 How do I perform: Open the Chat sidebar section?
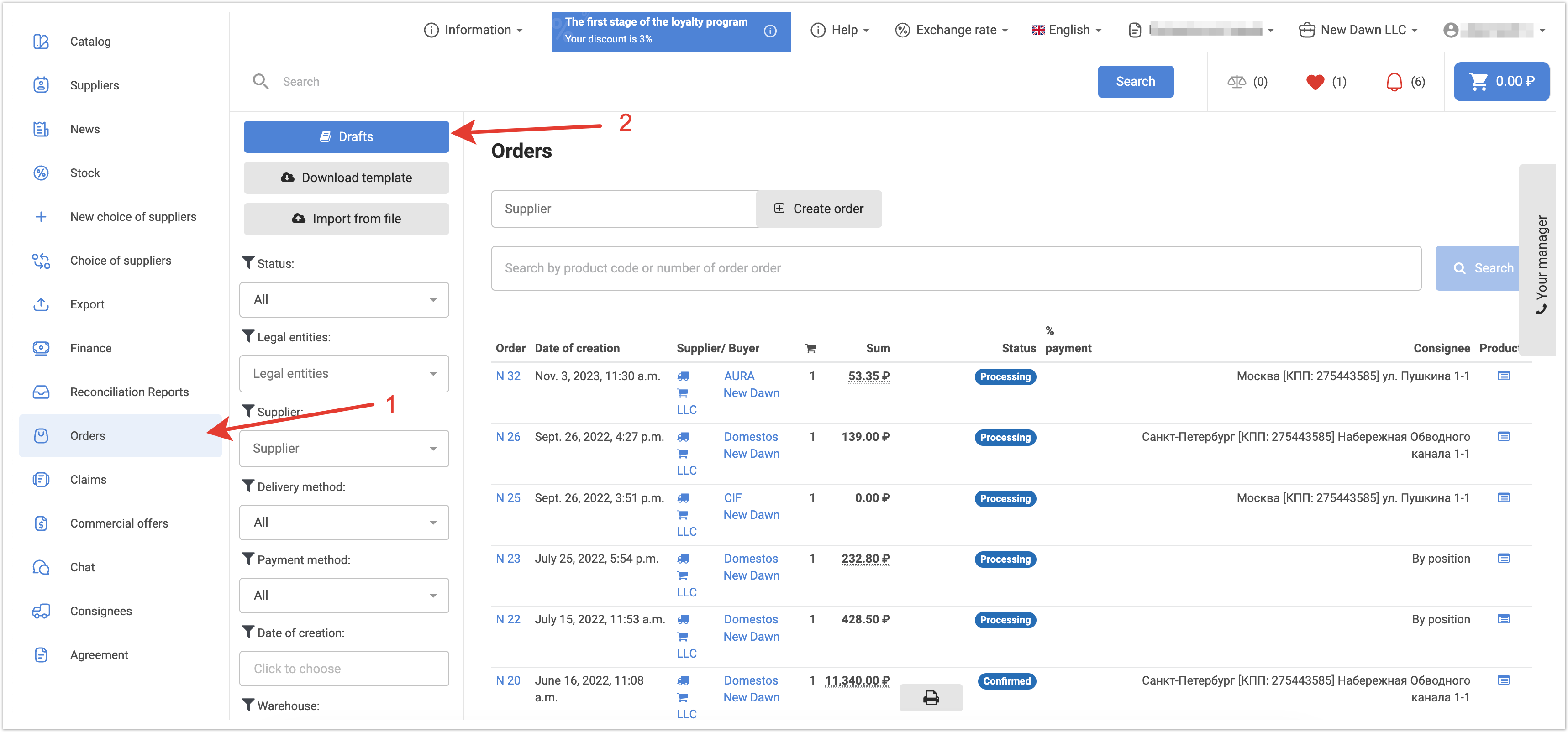82,567
